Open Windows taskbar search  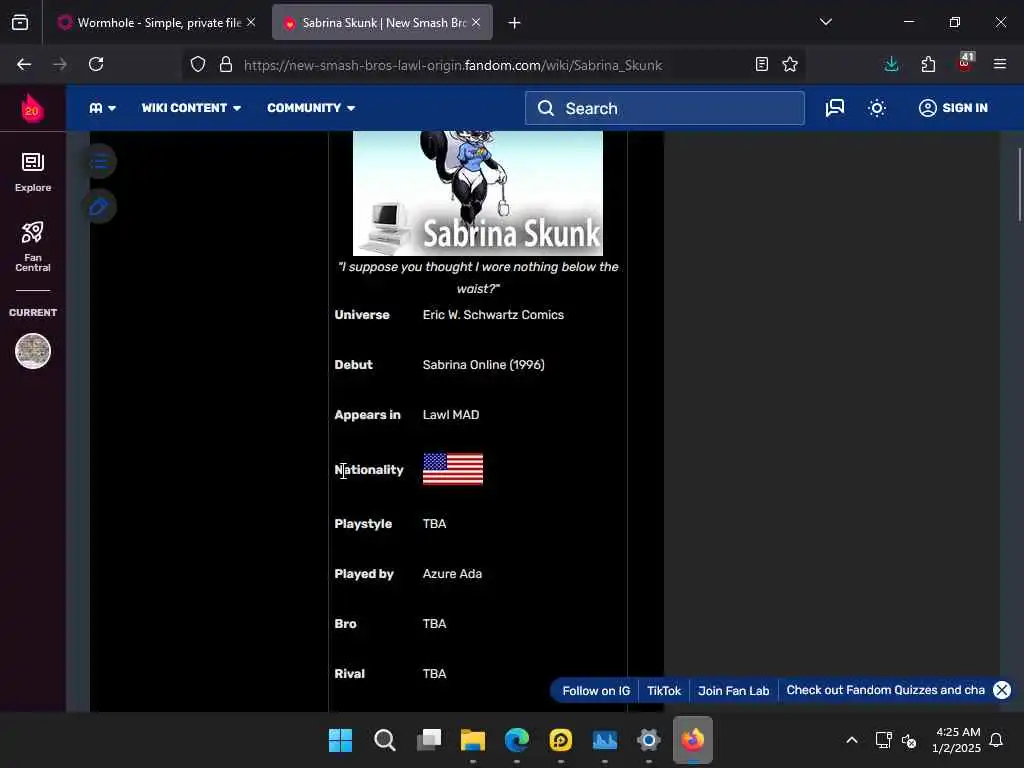(x=385, y=741)
